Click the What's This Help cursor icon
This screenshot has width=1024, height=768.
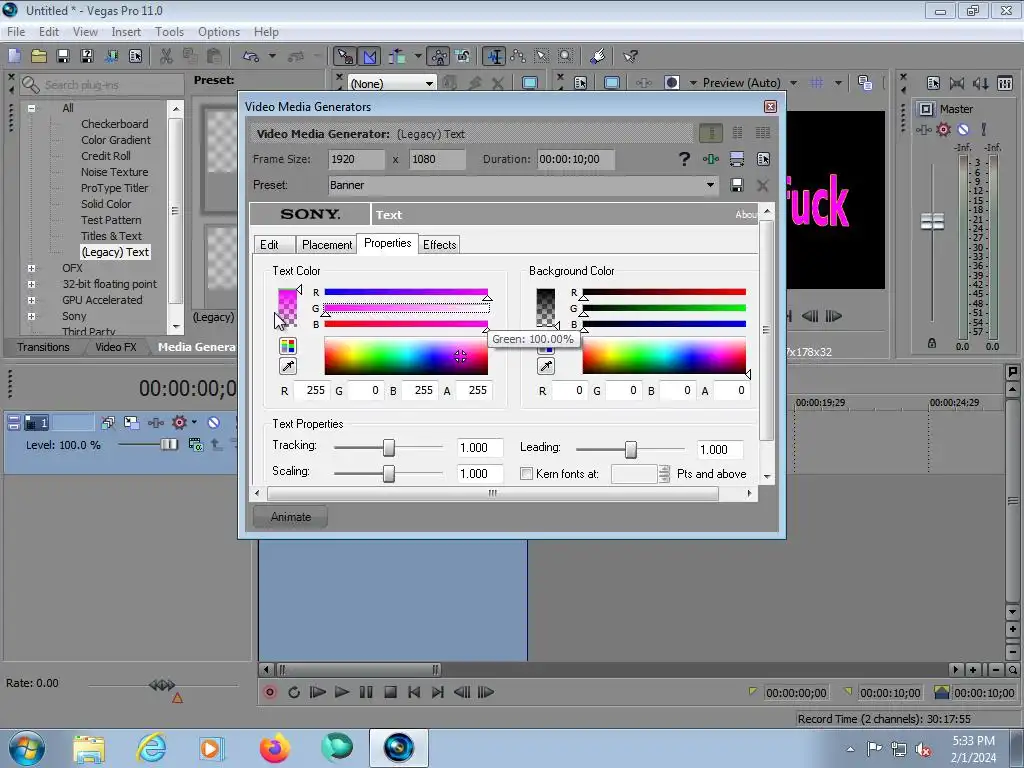click(630, 56)
